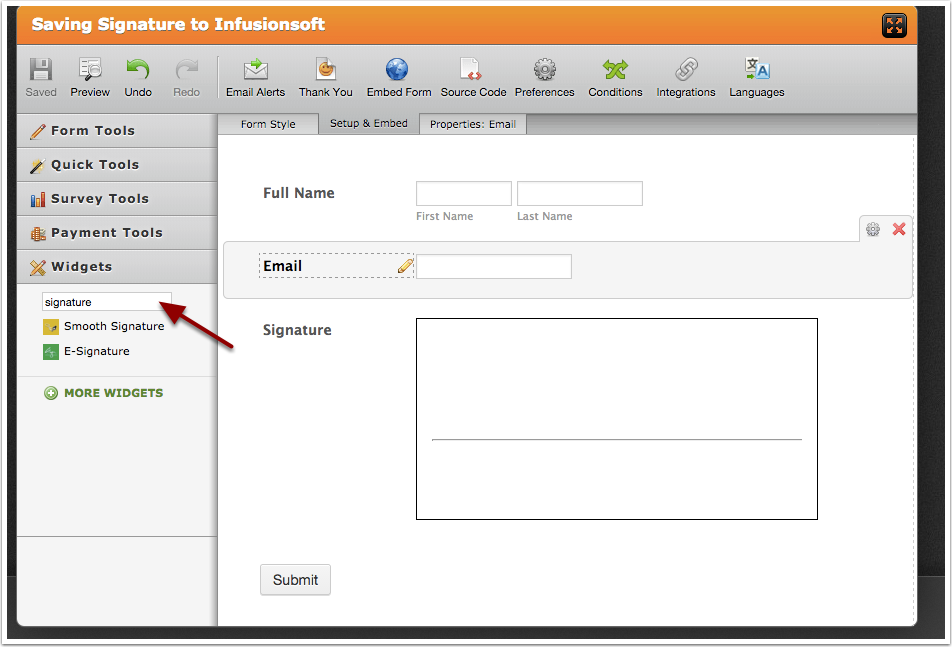This screenshot has width=952, height=647.
Task: Collapse the Widgets section
Action: tap(117, 266)
